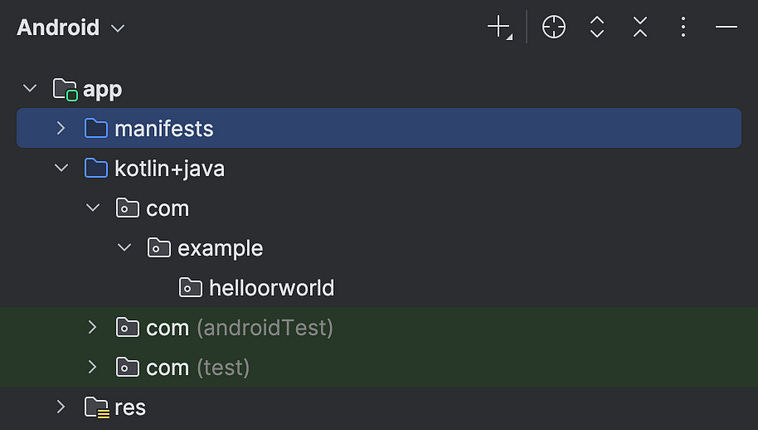This screenshot has width=758, height=430.
Task: Click the app module folder icon
Action: pos(65,89)
